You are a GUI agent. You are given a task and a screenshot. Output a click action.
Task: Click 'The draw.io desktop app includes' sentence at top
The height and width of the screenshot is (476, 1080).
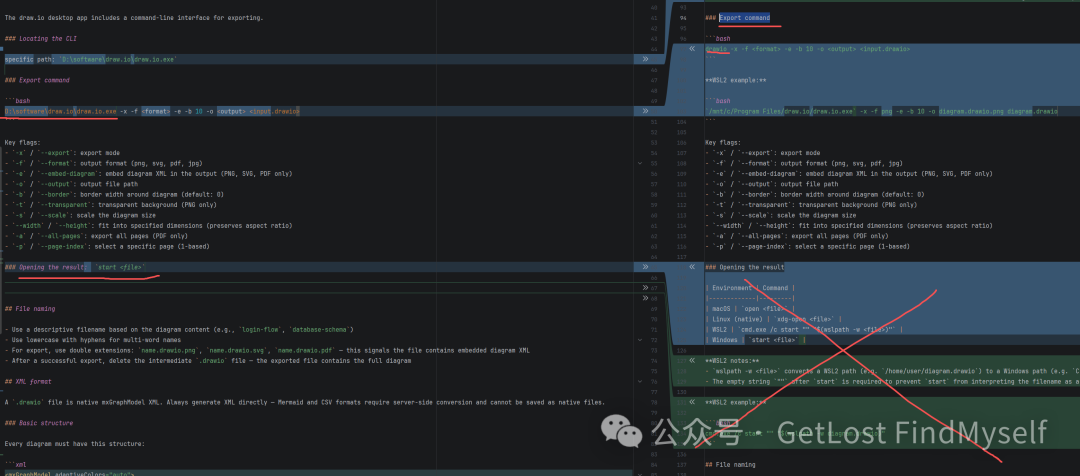pyautogui.click(x=134, y=18)
